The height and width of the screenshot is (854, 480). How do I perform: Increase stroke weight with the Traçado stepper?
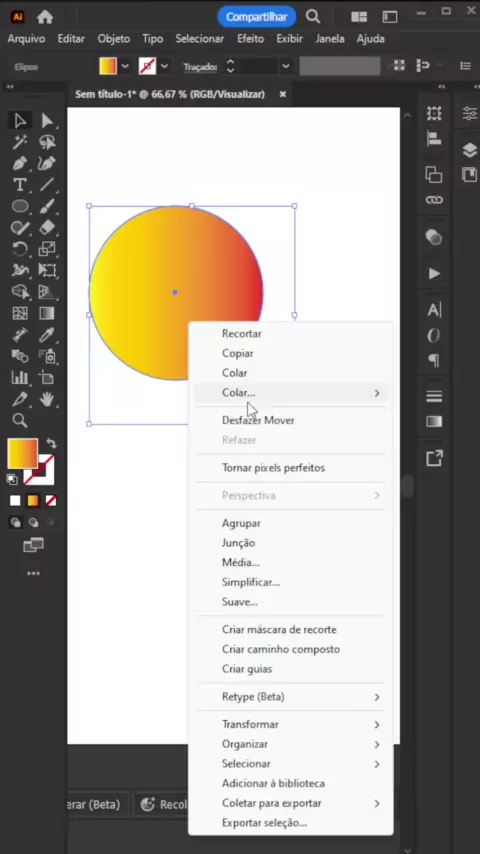coord(230,62)
